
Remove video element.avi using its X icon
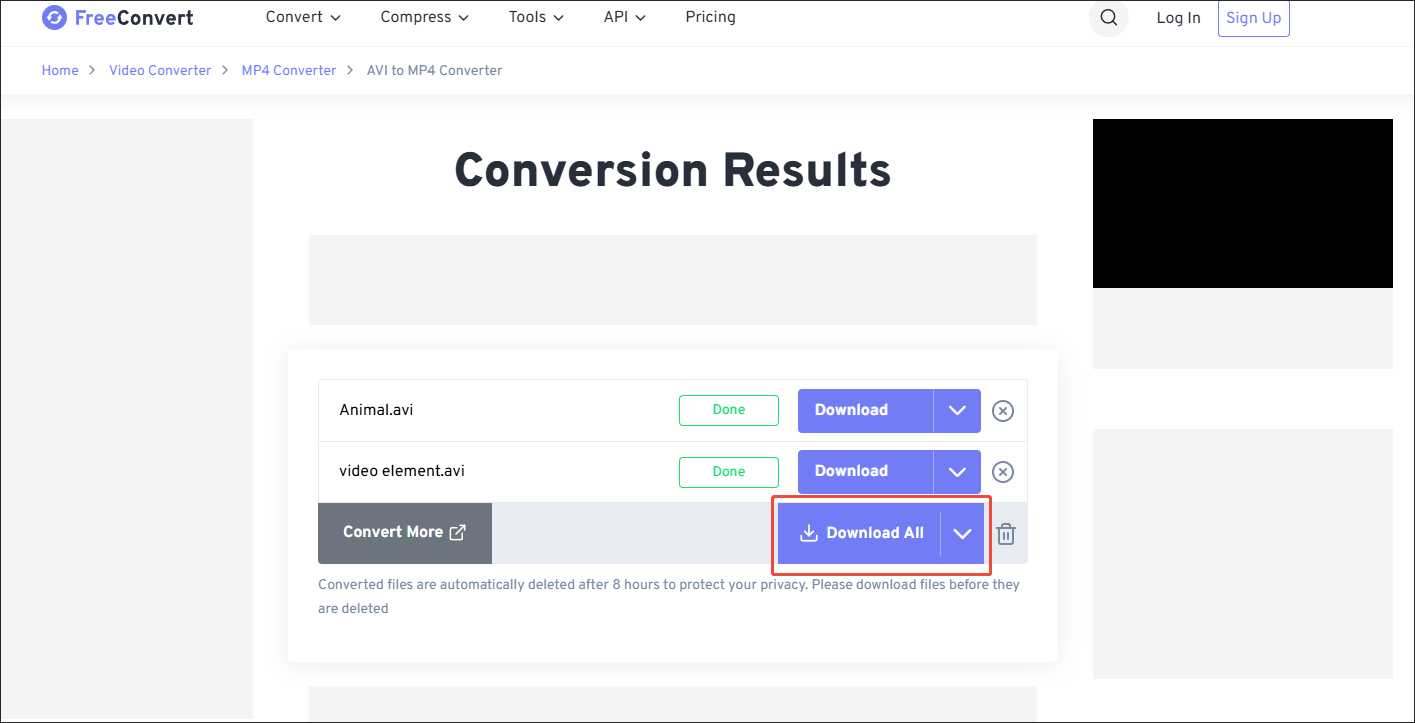(1003, 471)
